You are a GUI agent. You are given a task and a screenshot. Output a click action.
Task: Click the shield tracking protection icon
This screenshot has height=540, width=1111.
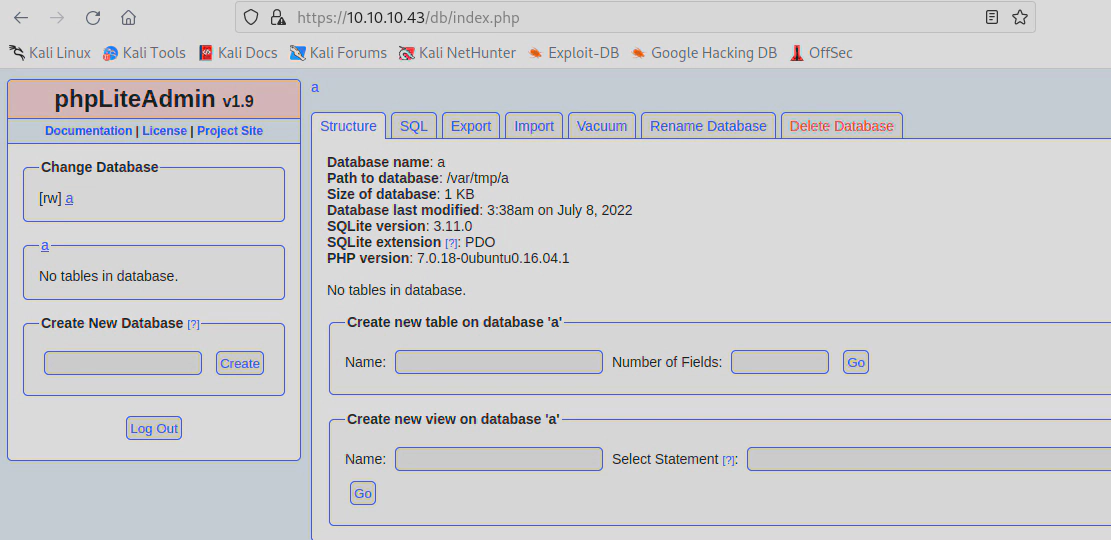point(251,17)
